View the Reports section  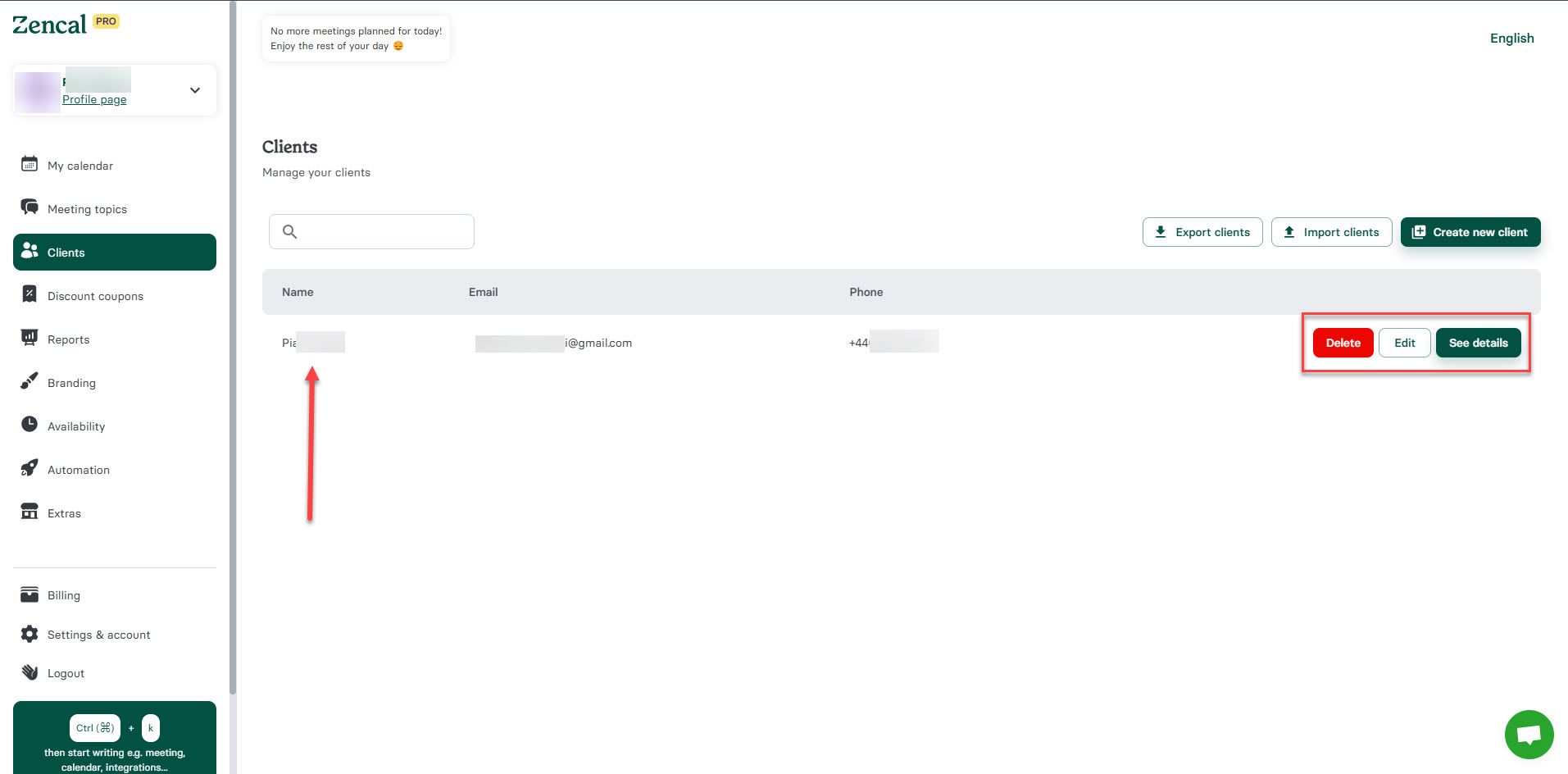(69, 339)
